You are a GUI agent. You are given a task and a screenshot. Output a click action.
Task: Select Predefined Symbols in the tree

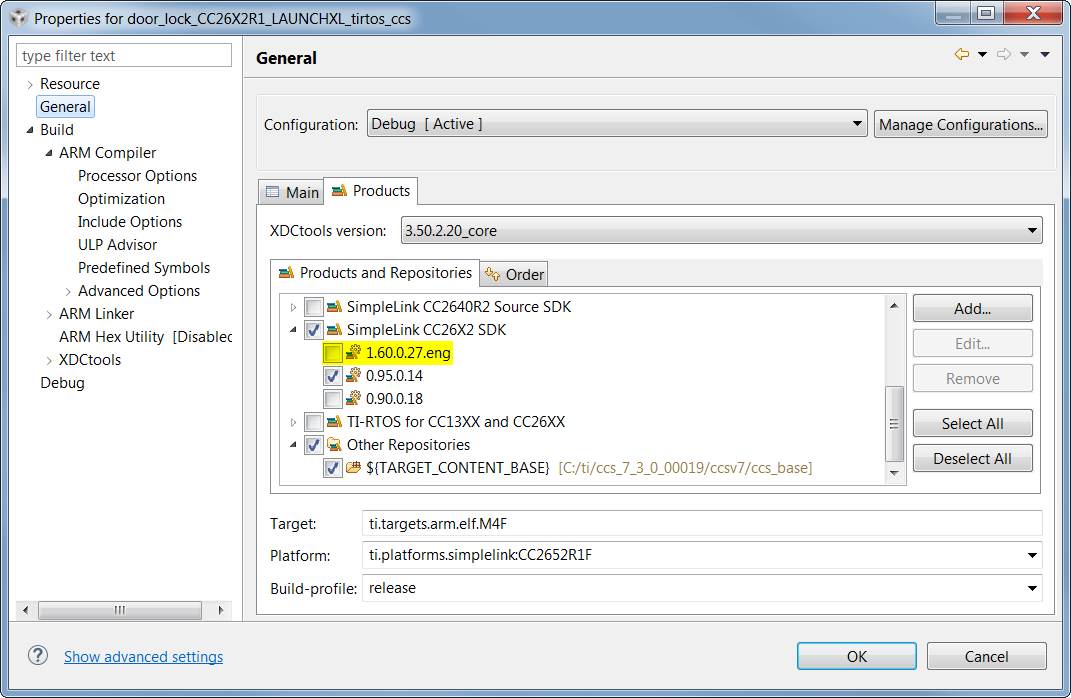(144, 268)
